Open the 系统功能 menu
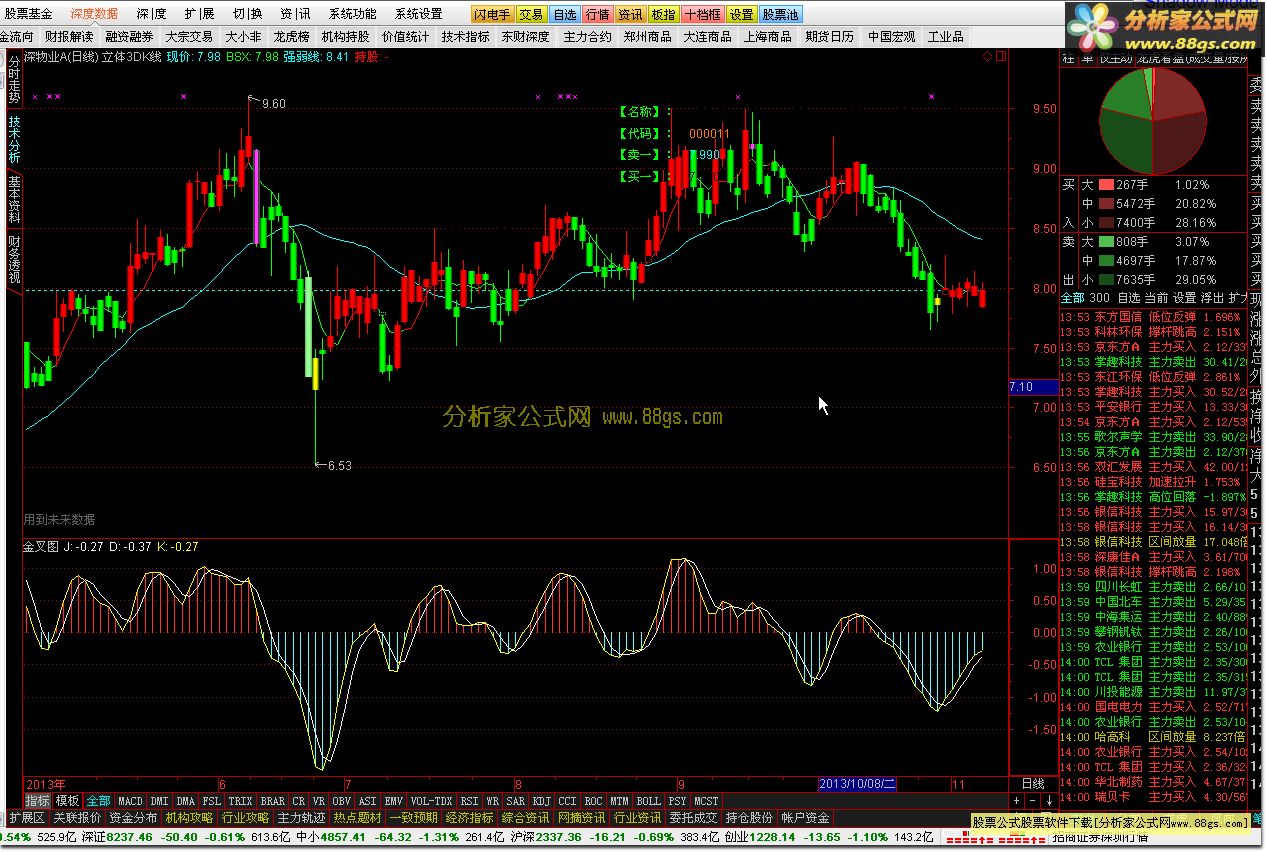1267x852 pixels. click(x=353, y=14)
